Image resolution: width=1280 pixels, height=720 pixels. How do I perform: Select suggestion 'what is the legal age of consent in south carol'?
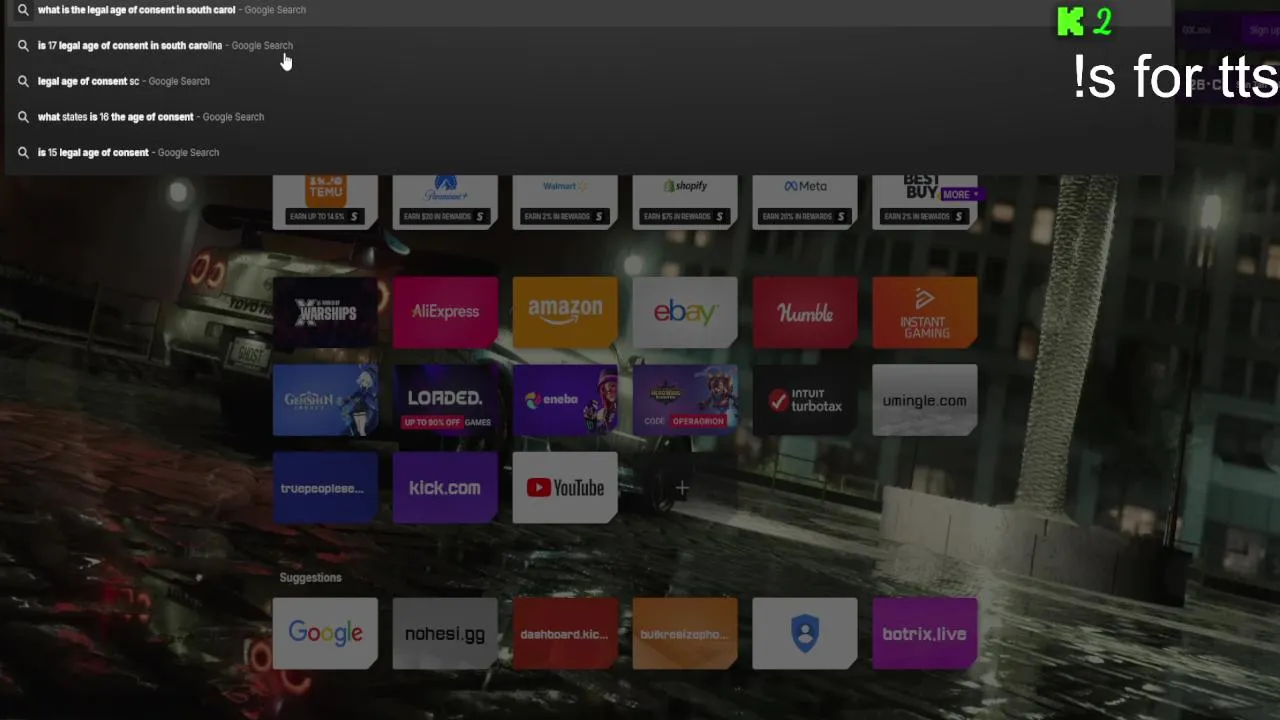[588, 10]
